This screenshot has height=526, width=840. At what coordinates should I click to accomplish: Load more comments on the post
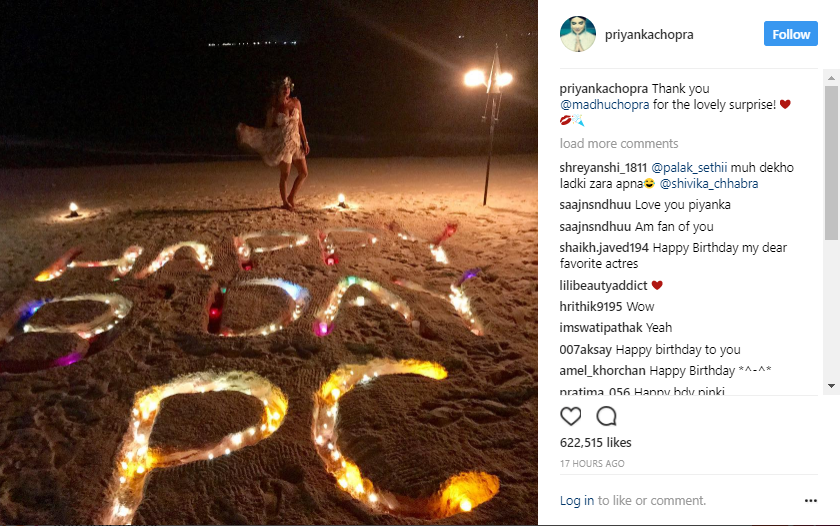(x=619, y=144)
